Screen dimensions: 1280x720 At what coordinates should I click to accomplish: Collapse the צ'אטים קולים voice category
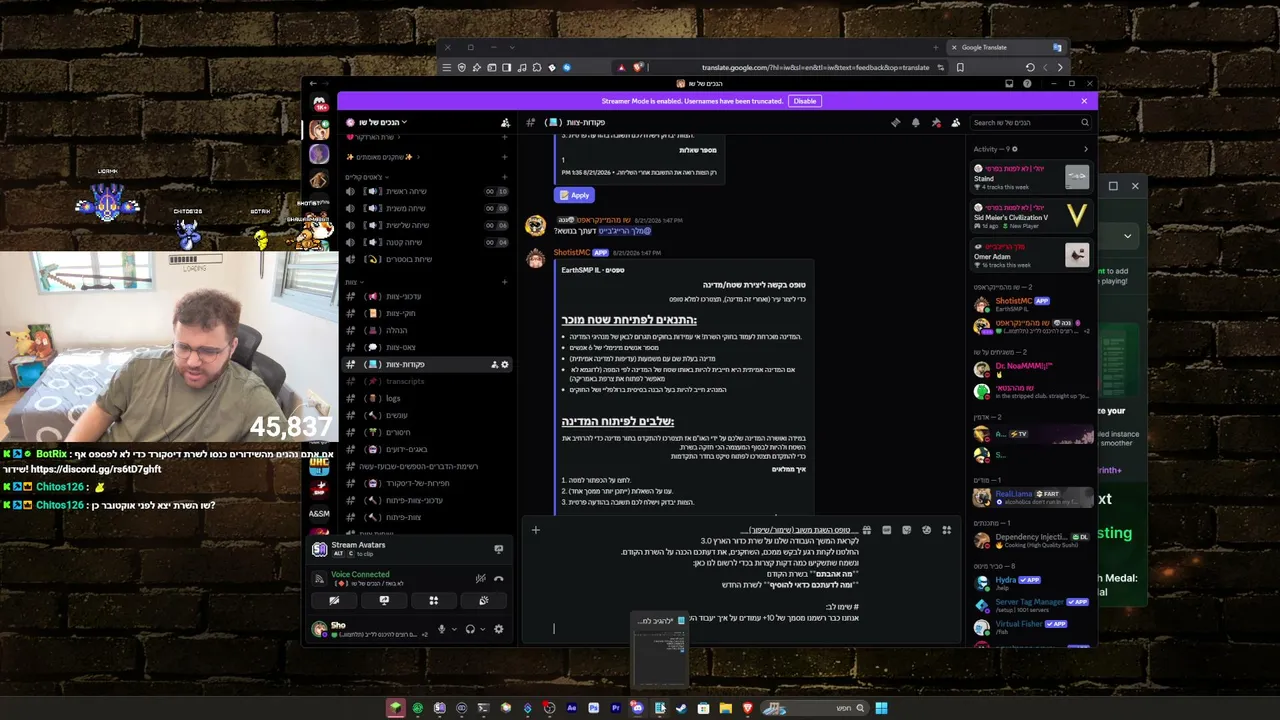coord(369,177)
